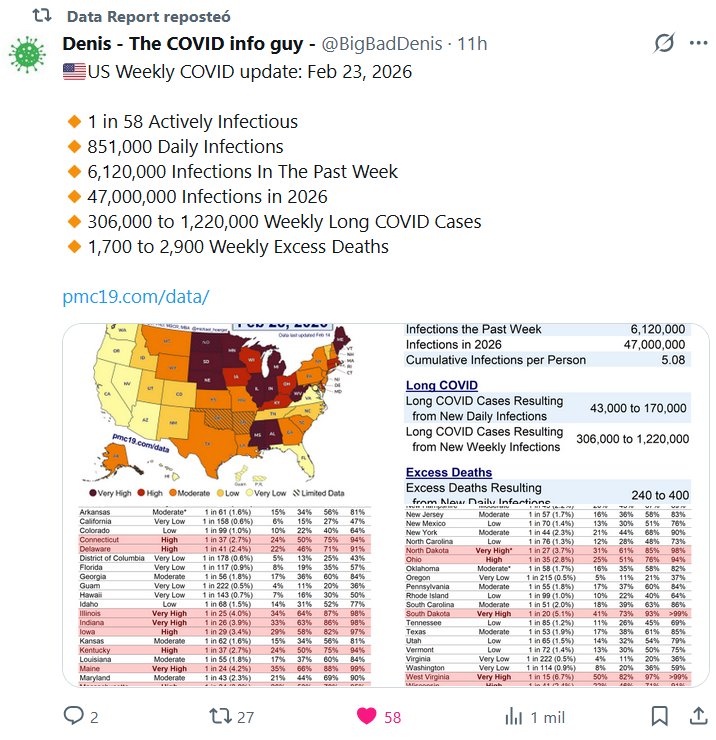Toggle the bookmark icon on this post
716x740 pixels.
660,716
